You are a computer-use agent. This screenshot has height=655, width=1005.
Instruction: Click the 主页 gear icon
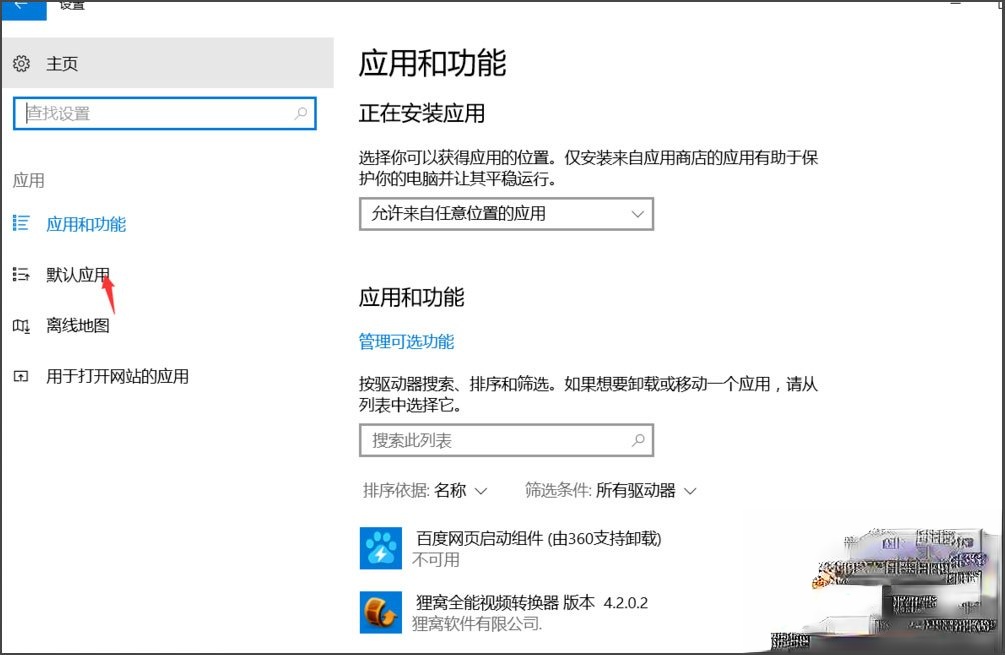[20, 62]
